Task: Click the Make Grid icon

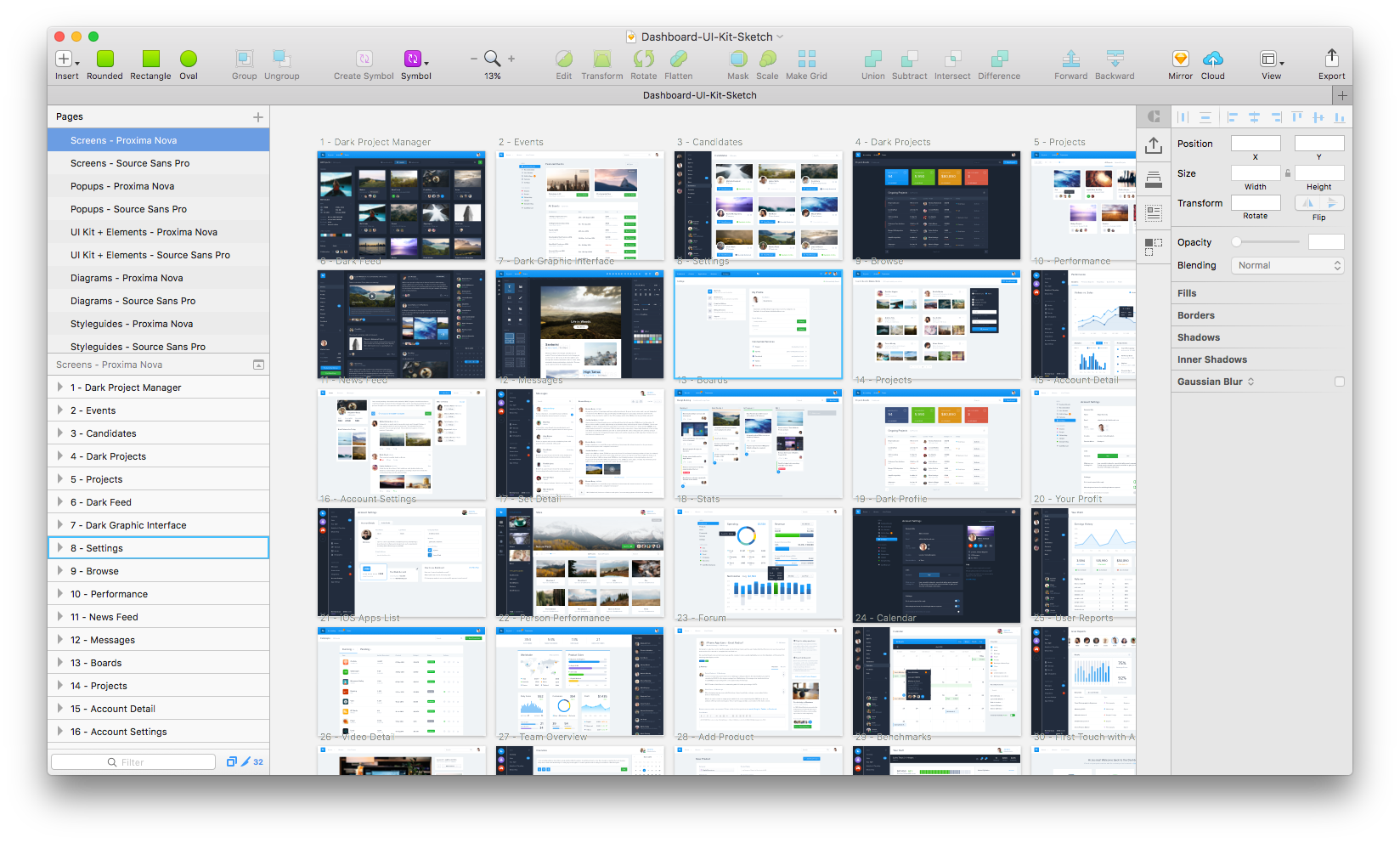Action: click(x=806, y=59)
